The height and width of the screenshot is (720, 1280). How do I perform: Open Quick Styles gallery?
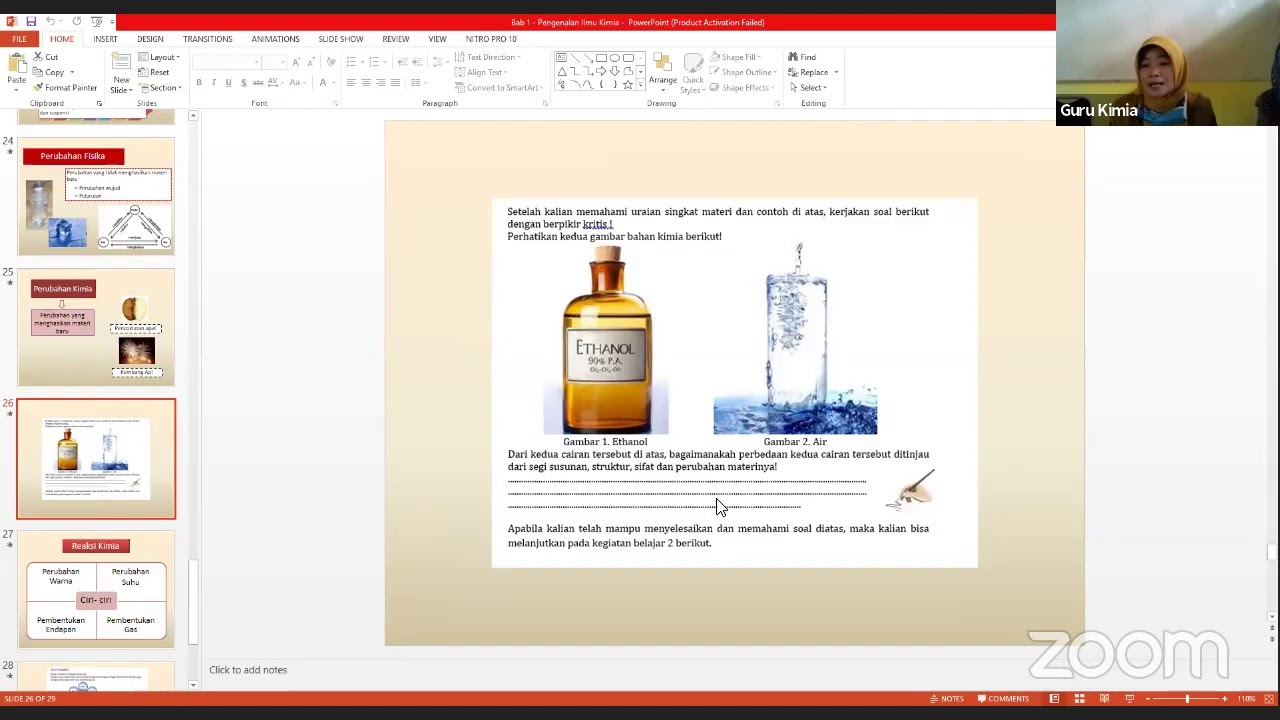click(692, 72)
